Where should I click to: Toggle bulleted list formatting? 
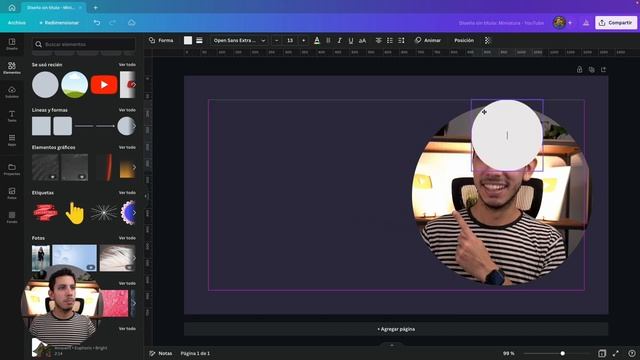[390, 40]
